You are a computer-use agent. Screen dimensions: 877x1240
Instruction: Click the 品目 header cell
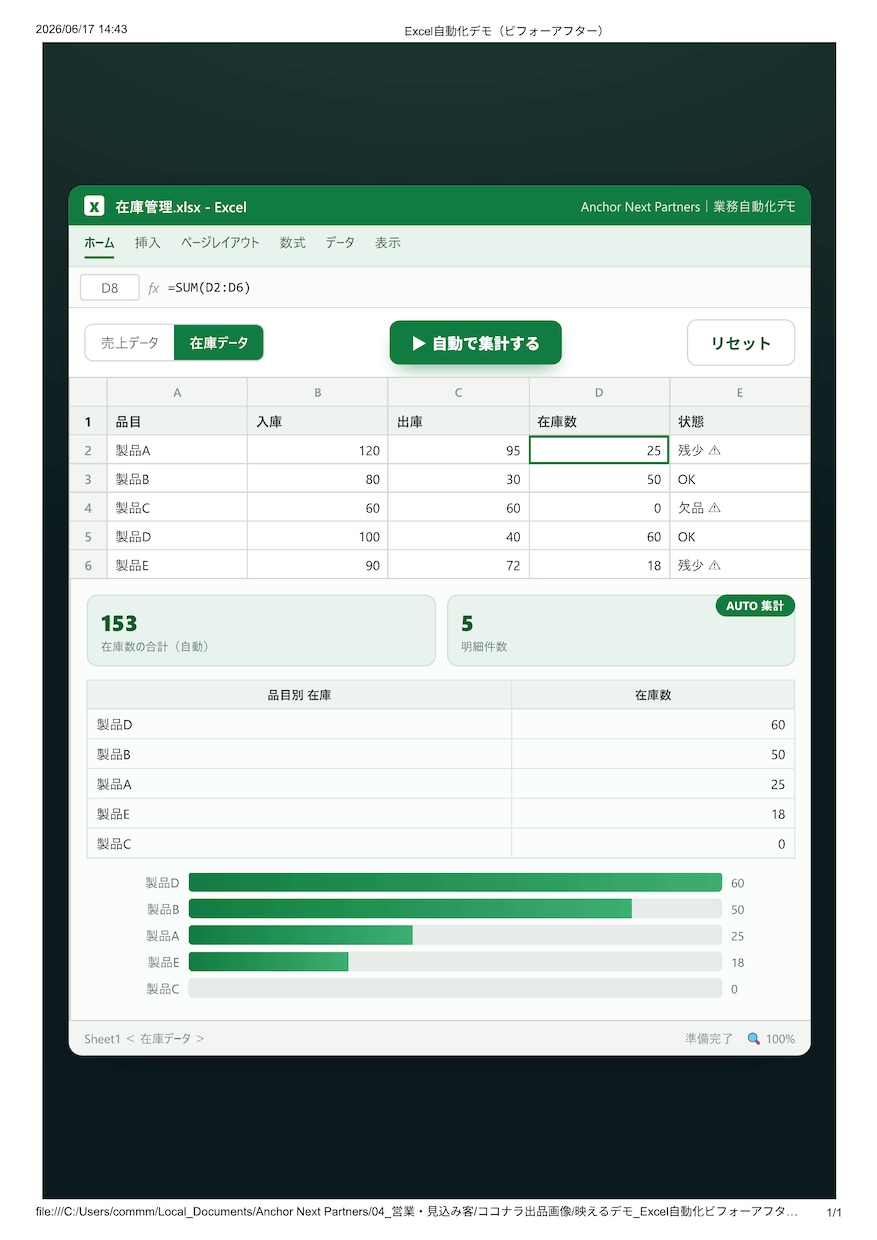point(177,422)
